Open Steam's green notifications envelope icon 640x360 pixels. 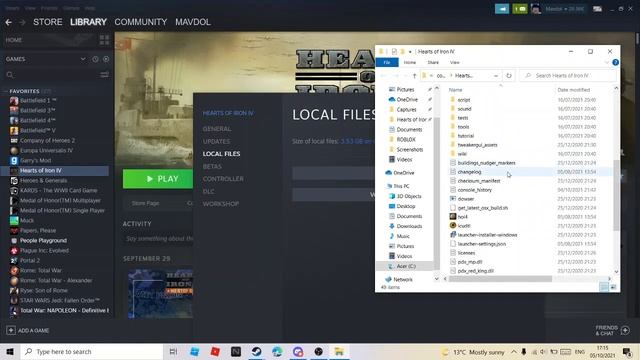pos(520,9)
